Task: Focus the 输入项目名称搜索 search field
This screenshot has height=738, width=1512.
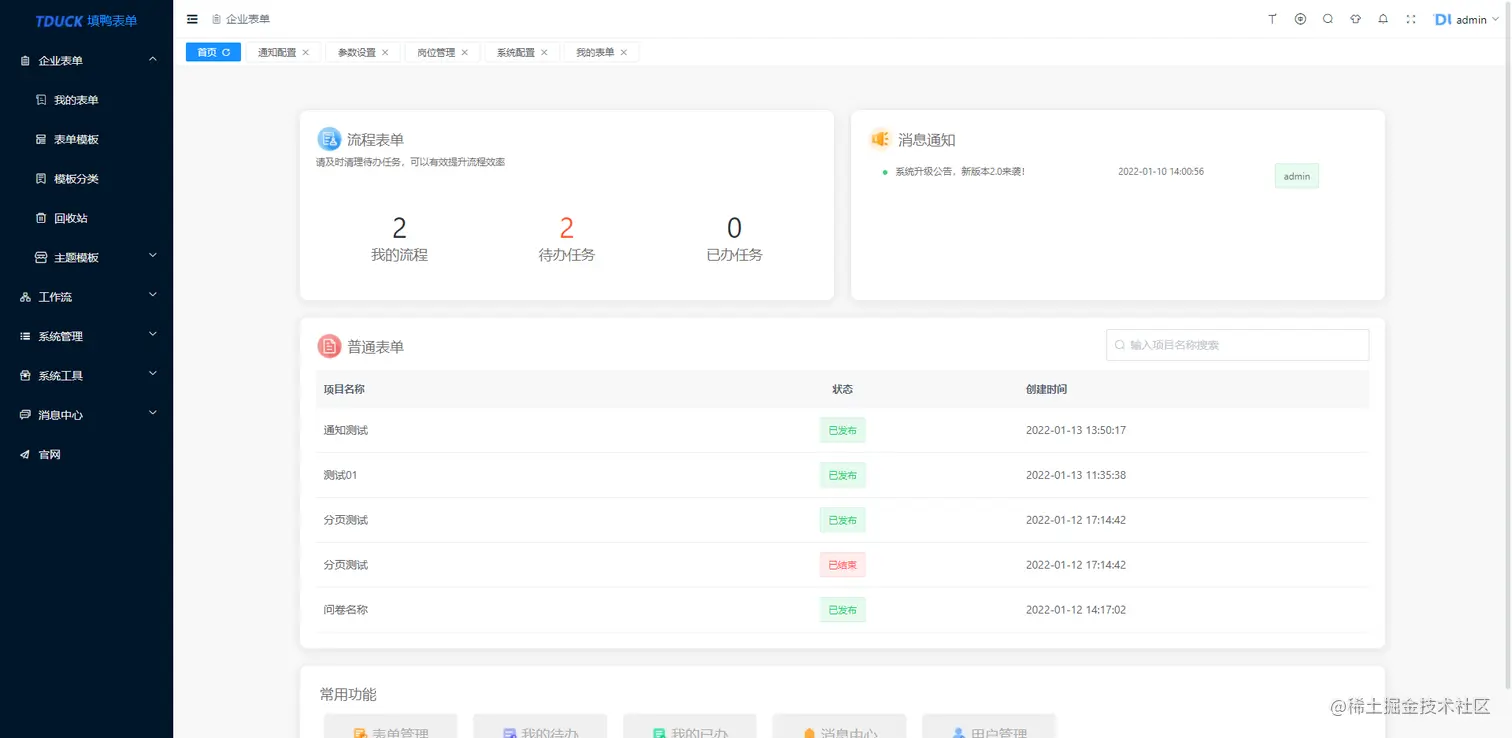Action: [1237, 345]
